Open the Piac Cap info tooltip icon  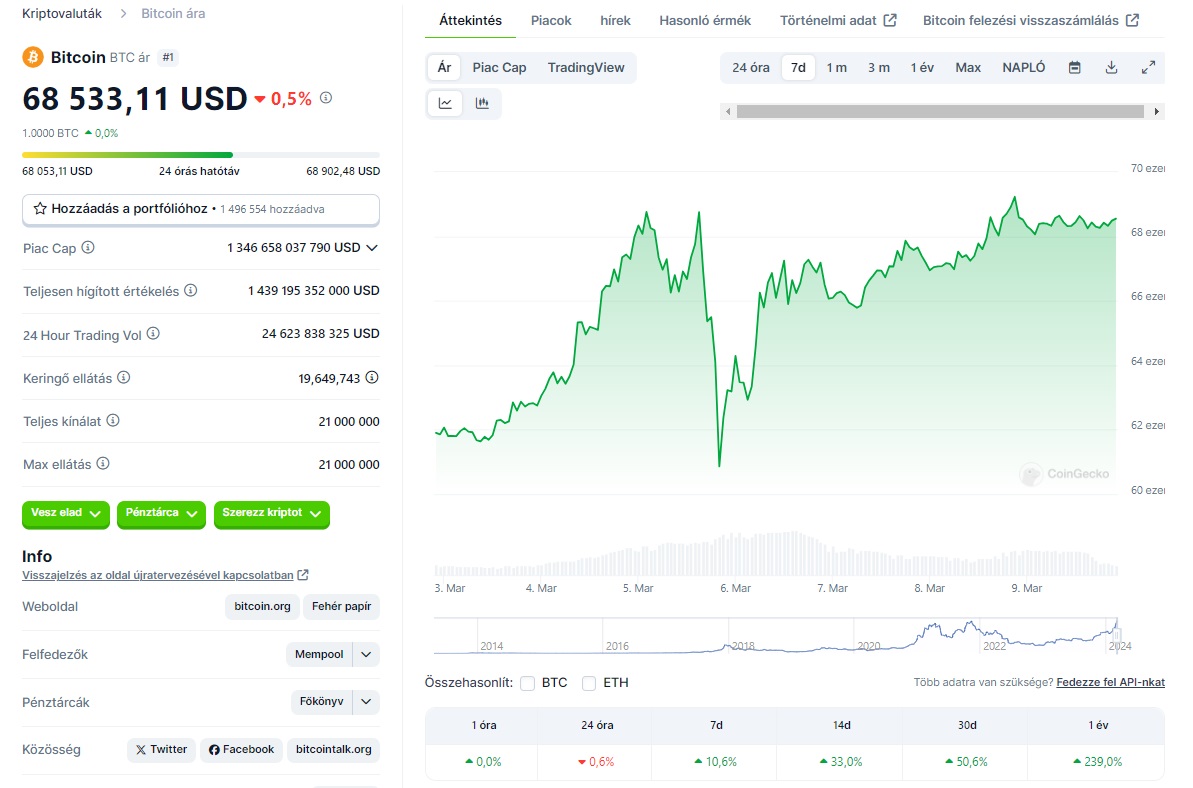tap(88, 247)
